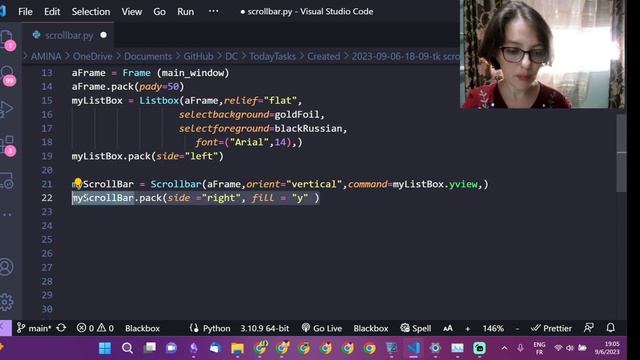Open the Manage gear icon

(x=7, y=302)
